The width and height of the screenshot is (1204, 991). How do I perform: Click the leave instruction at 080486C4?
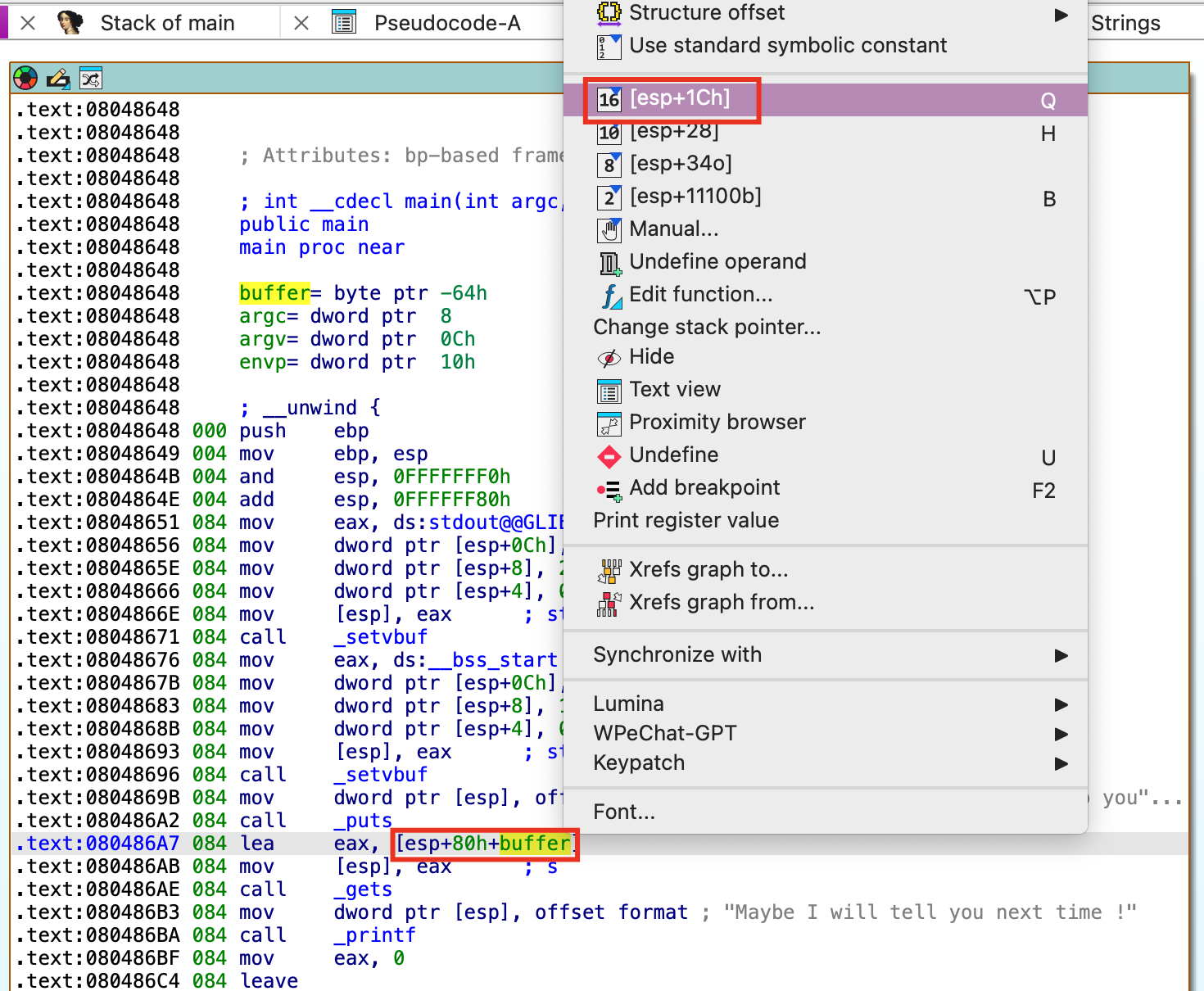(269, 980)
